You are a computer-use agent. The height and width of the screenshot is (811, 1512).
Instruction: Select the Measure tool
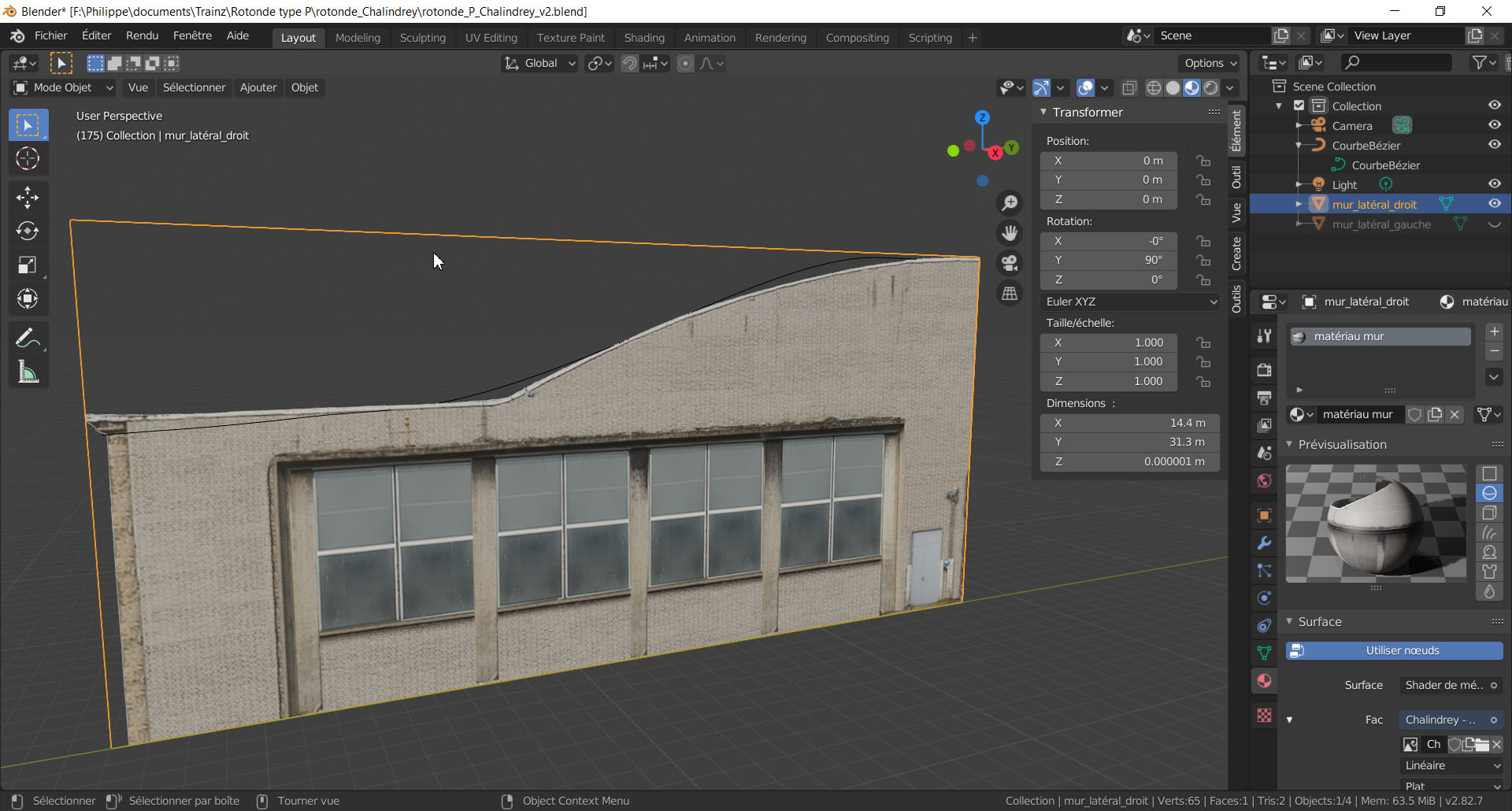pyautogui.click(x=28, y=372)
